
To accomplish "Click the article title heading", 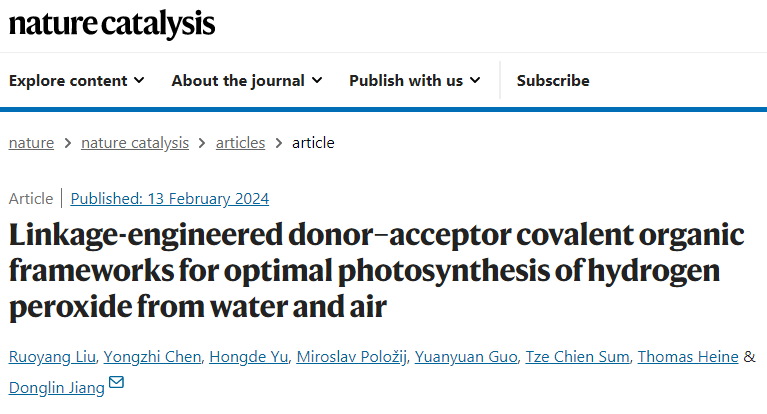I will (377, 271).
